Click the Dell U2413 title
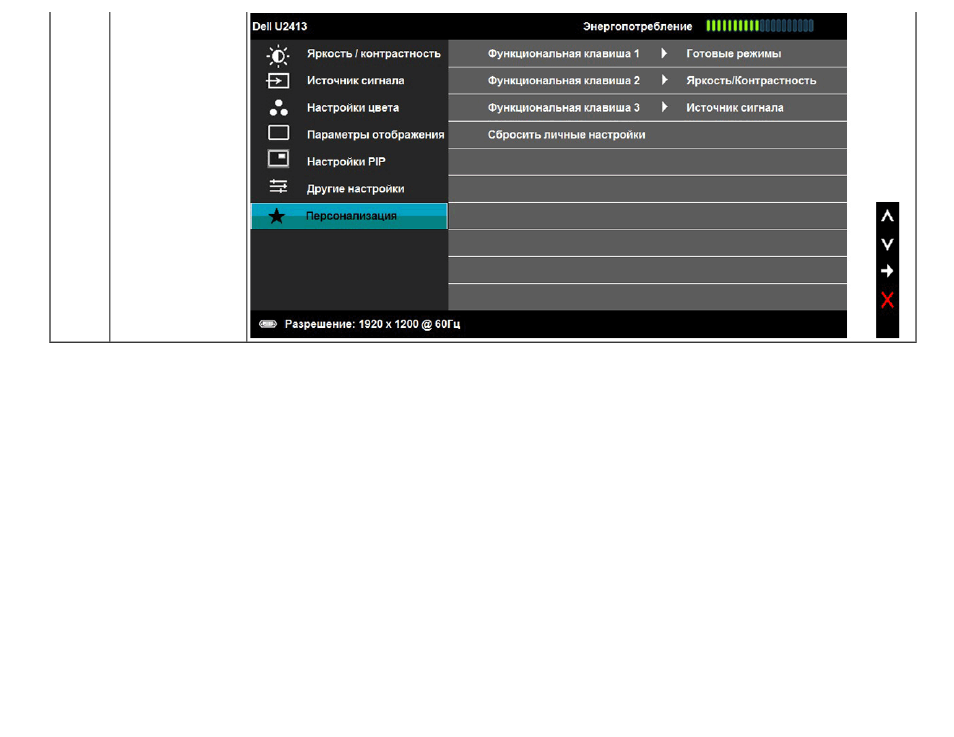954x737 pixels. click(x=280, y=26)
